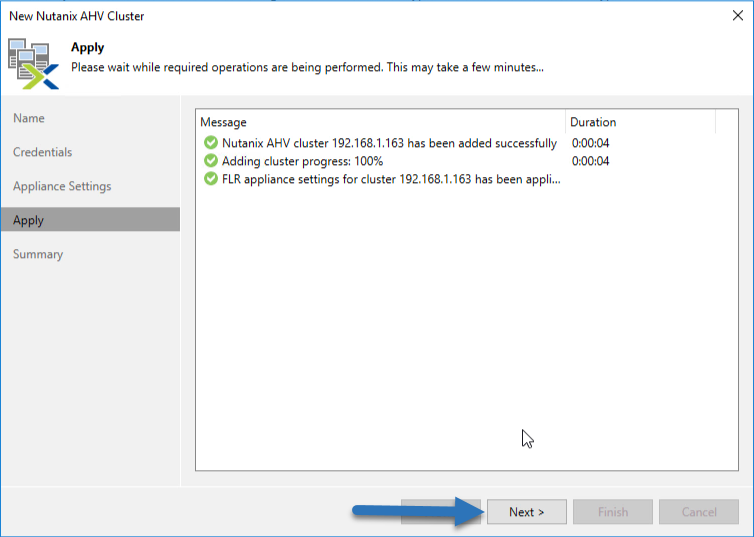Click the 0:00:04 duration of cluster added row
The height and width of the screenshot is (537, 754).
[x=591, y=143]
